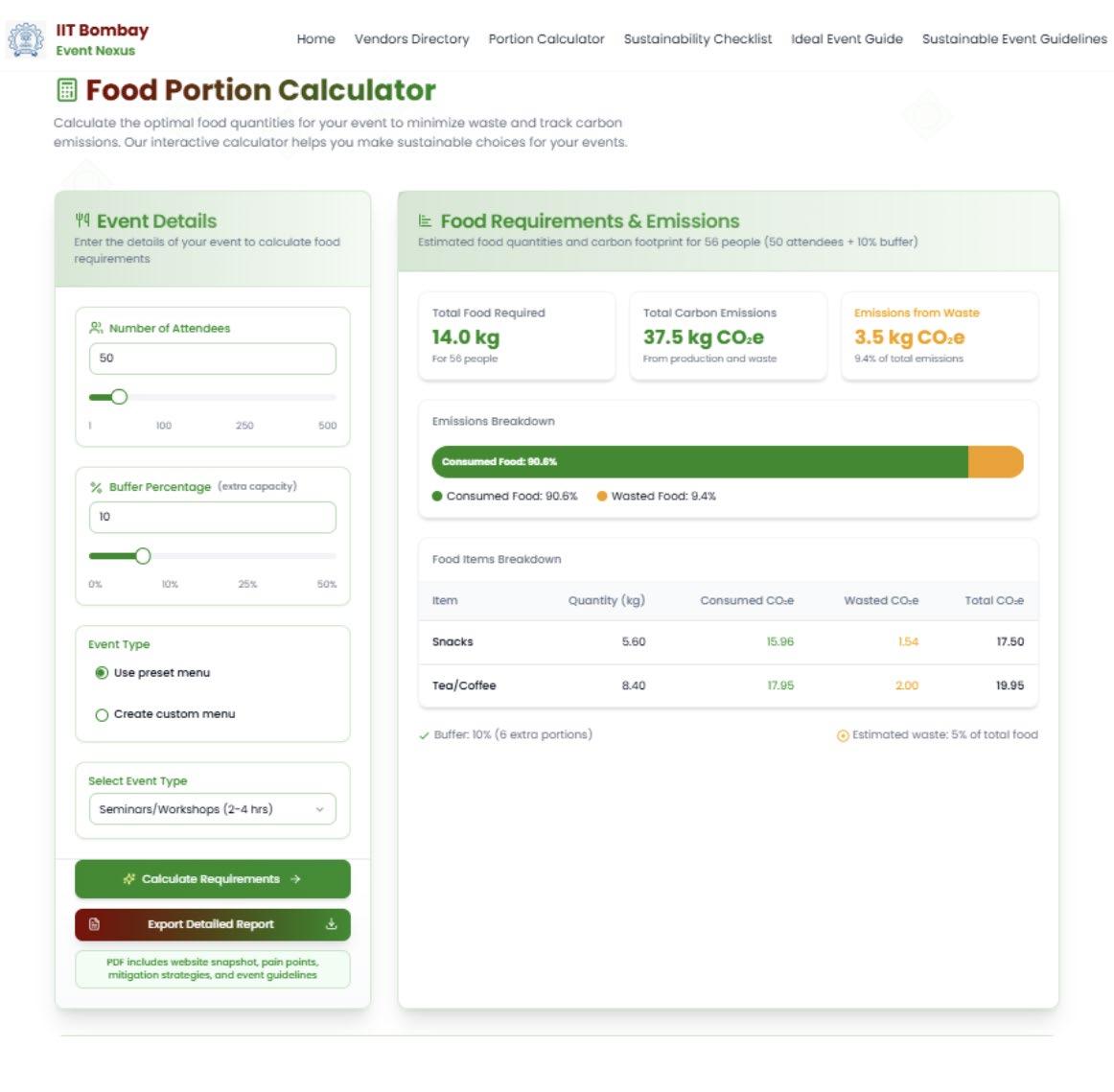Click the chart icon beside Food Requirements & Emissions
Image resolution: width=1114 pixels, height=1092 pixels.
[x=426, y=221]
